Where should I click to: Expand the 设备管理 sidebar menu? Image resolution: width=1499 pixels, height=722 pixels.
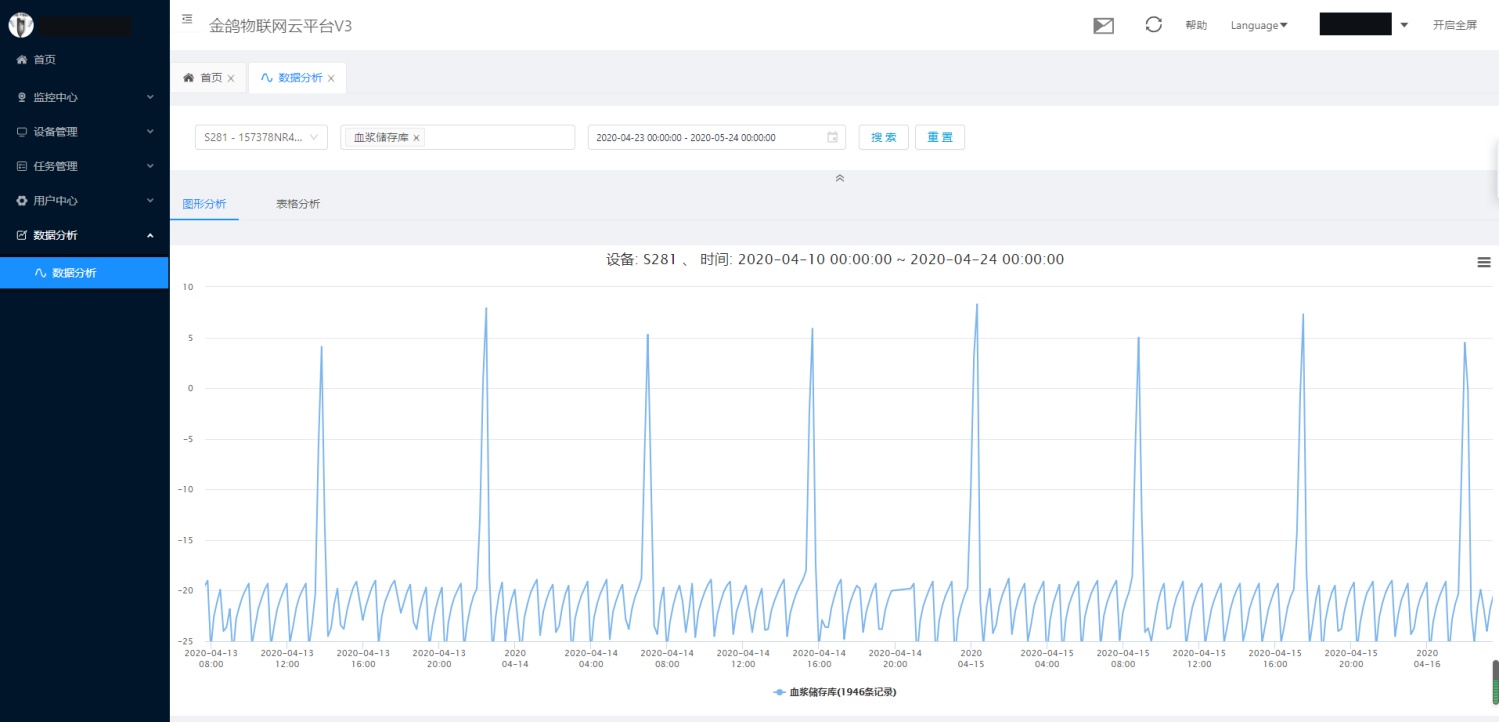pyautogui.click(x=84, y=132)
